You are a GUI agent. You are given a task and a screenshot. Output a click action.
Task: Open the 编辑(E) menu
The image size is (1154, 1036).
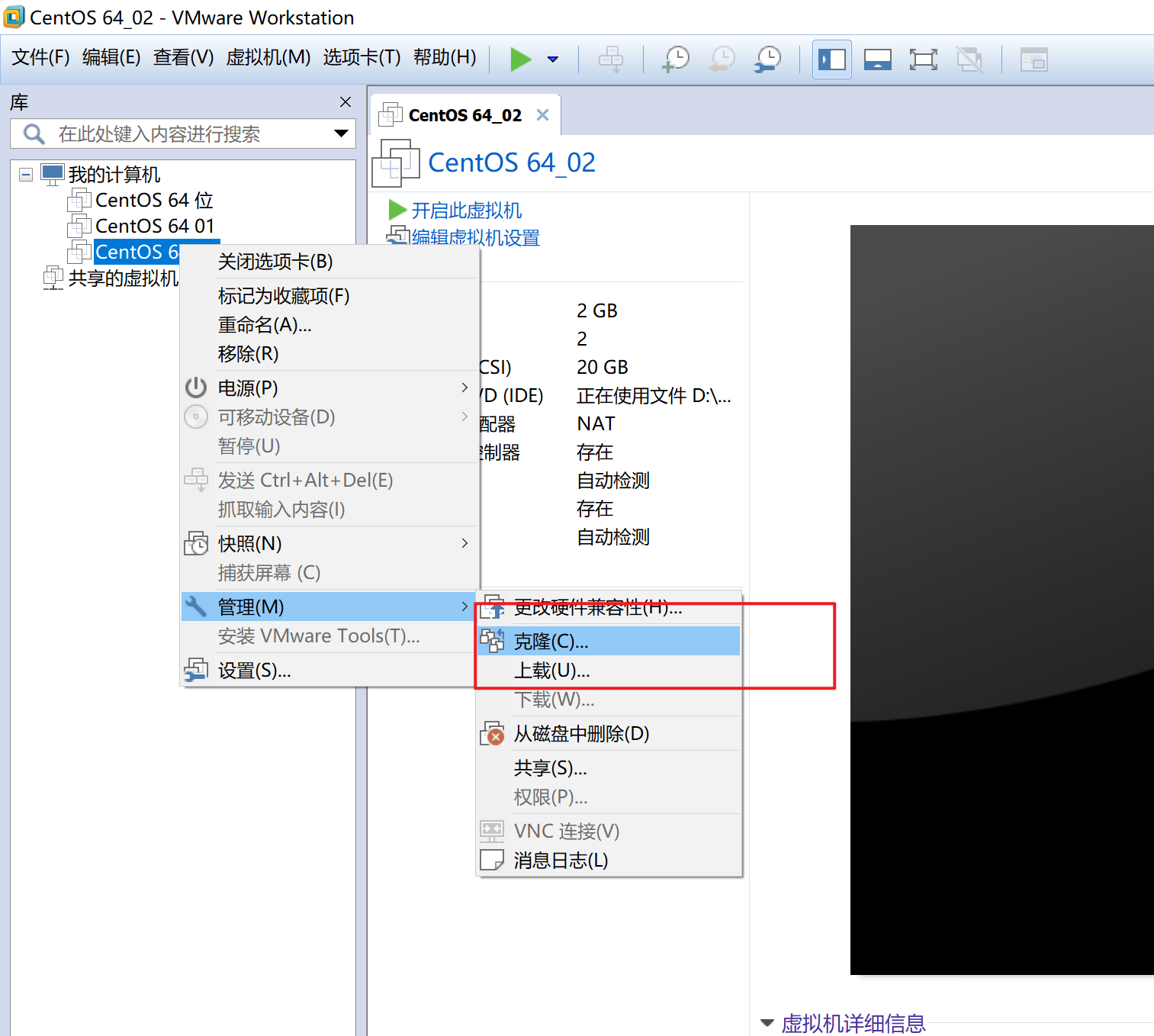(111, 57)
